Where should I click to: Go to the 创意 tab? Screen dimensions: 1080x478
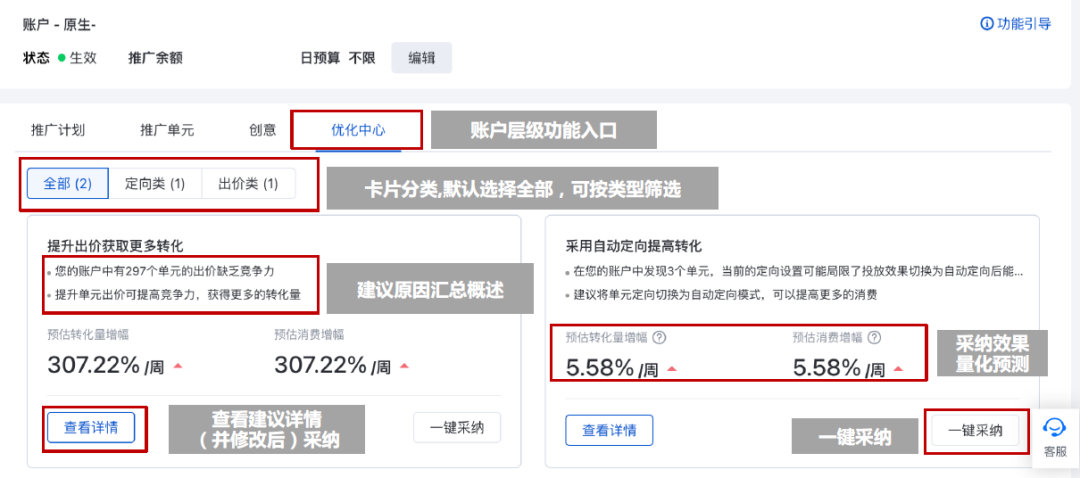coord(262,130)
